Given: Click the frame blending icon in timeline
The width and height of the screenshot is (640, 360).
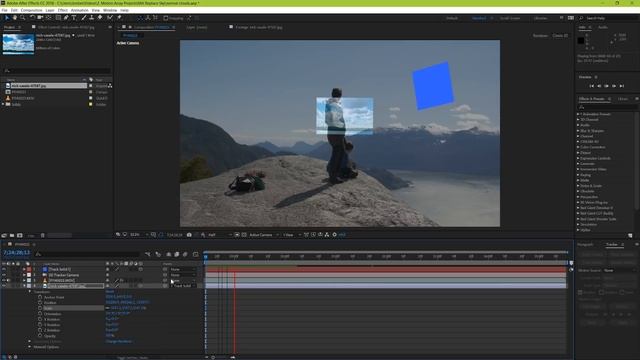Looking at the screenshot, I should click(x=177, y=254).
